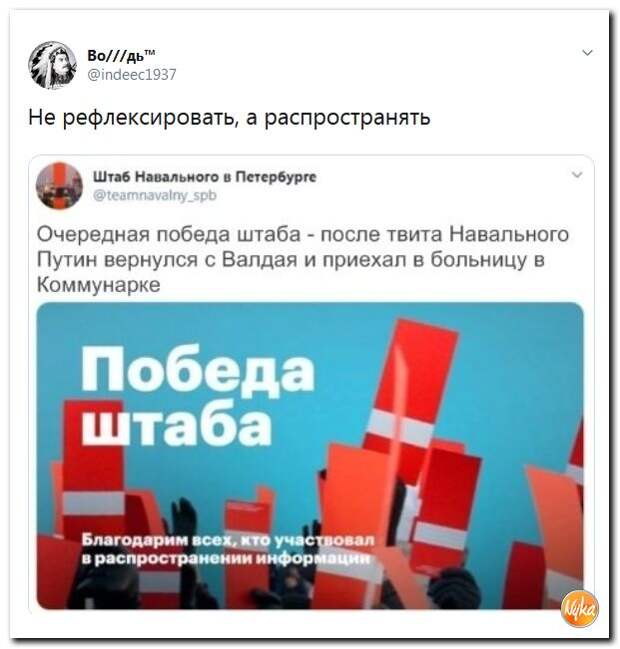The image size is (620, 649).
Task: Open the Во///дь™ display name link
Action: (121, 55)
